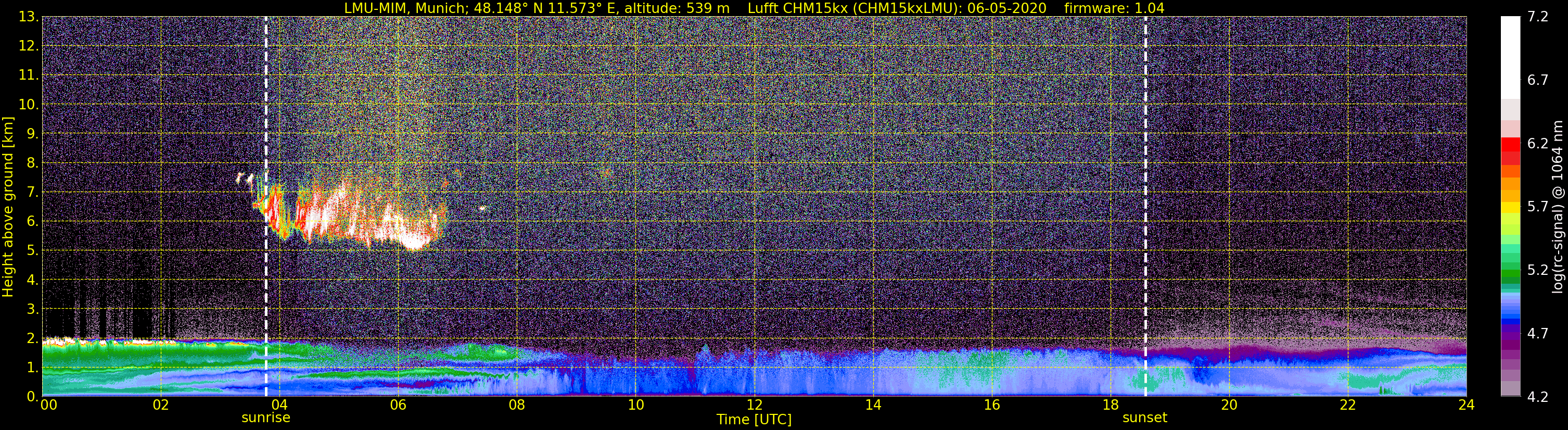Click the small white cloud spot after 07 UTC
The height and width of the screenshot is (430, 1568).
[482, 208]
